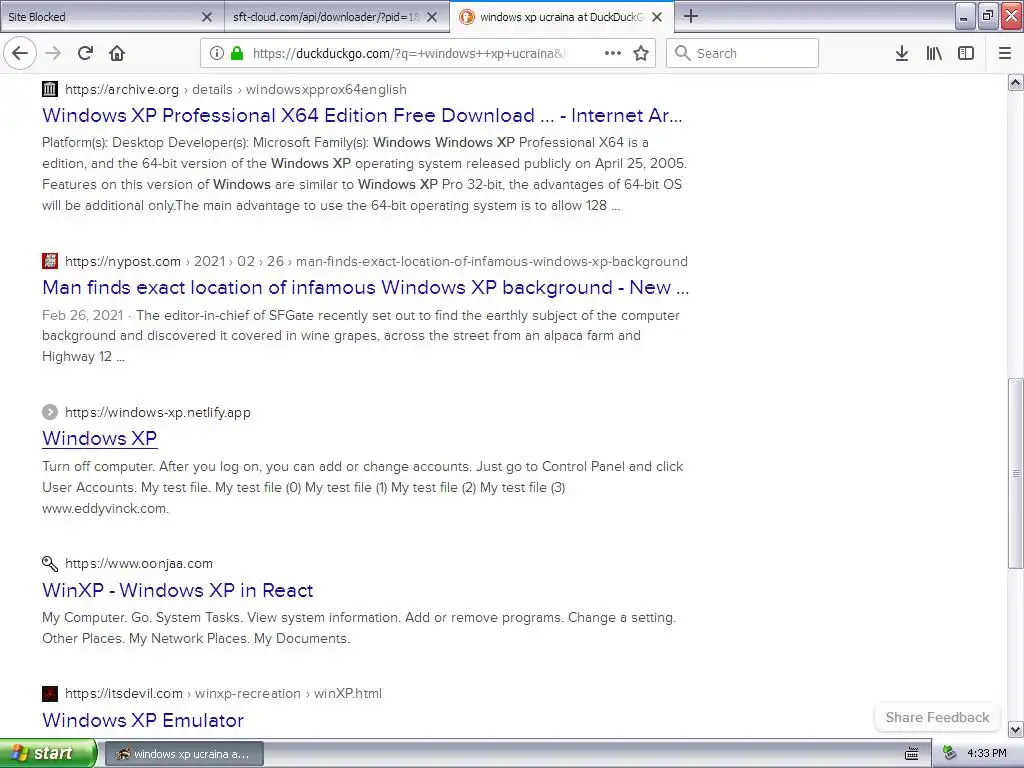Click the nypost.com favicon

pyautogui.click(x=50, y=261)
